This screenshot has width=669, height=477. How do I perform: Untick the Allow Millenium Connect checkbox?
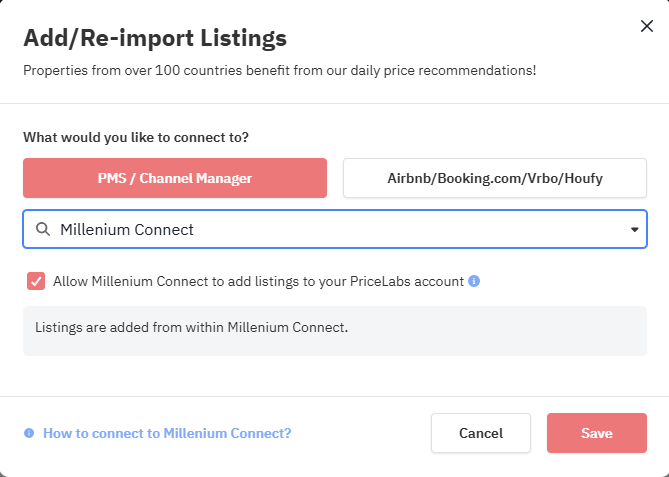(36, 281)
